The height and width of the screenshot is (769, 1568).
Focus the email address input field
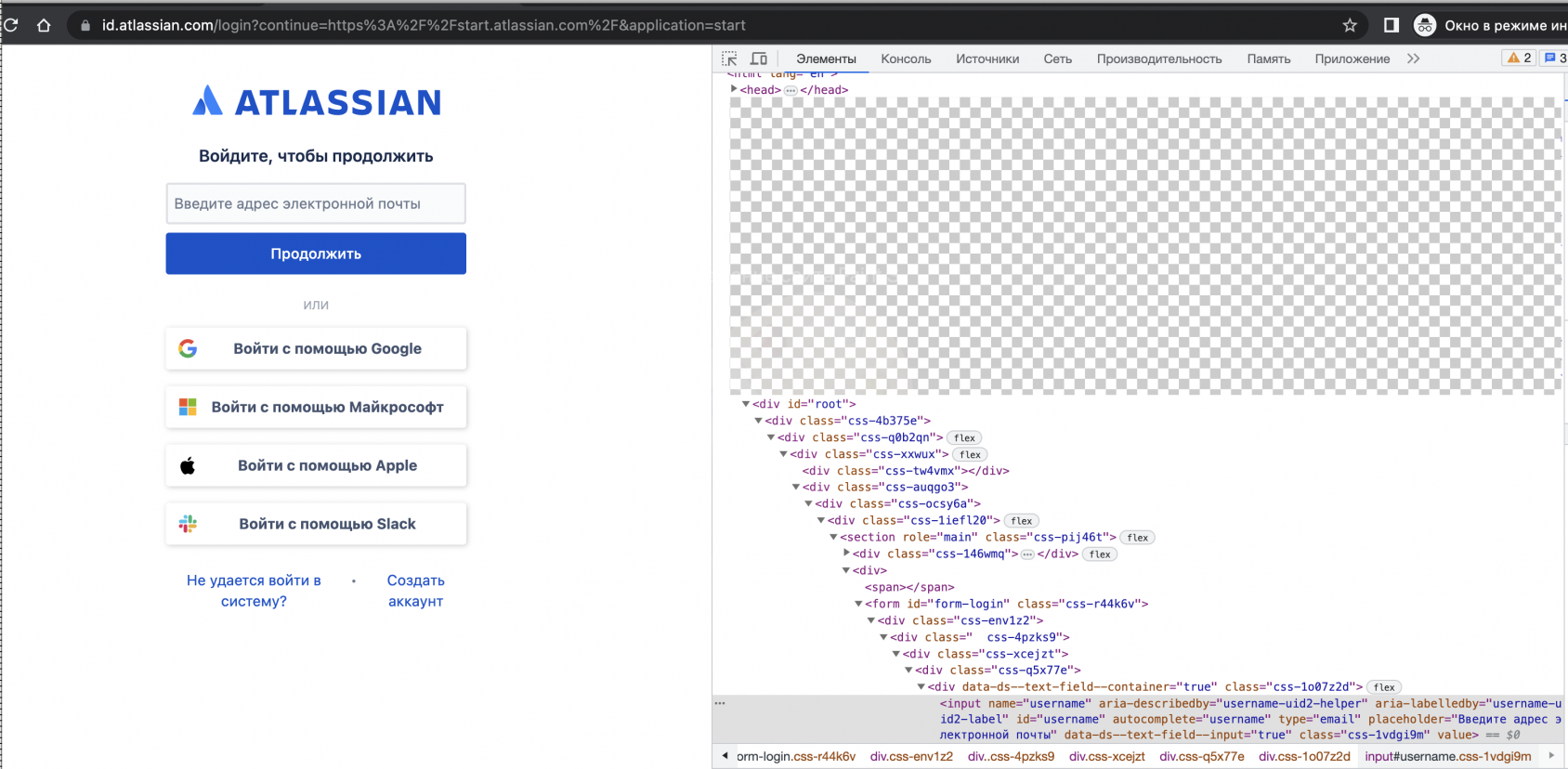(316, 203)
